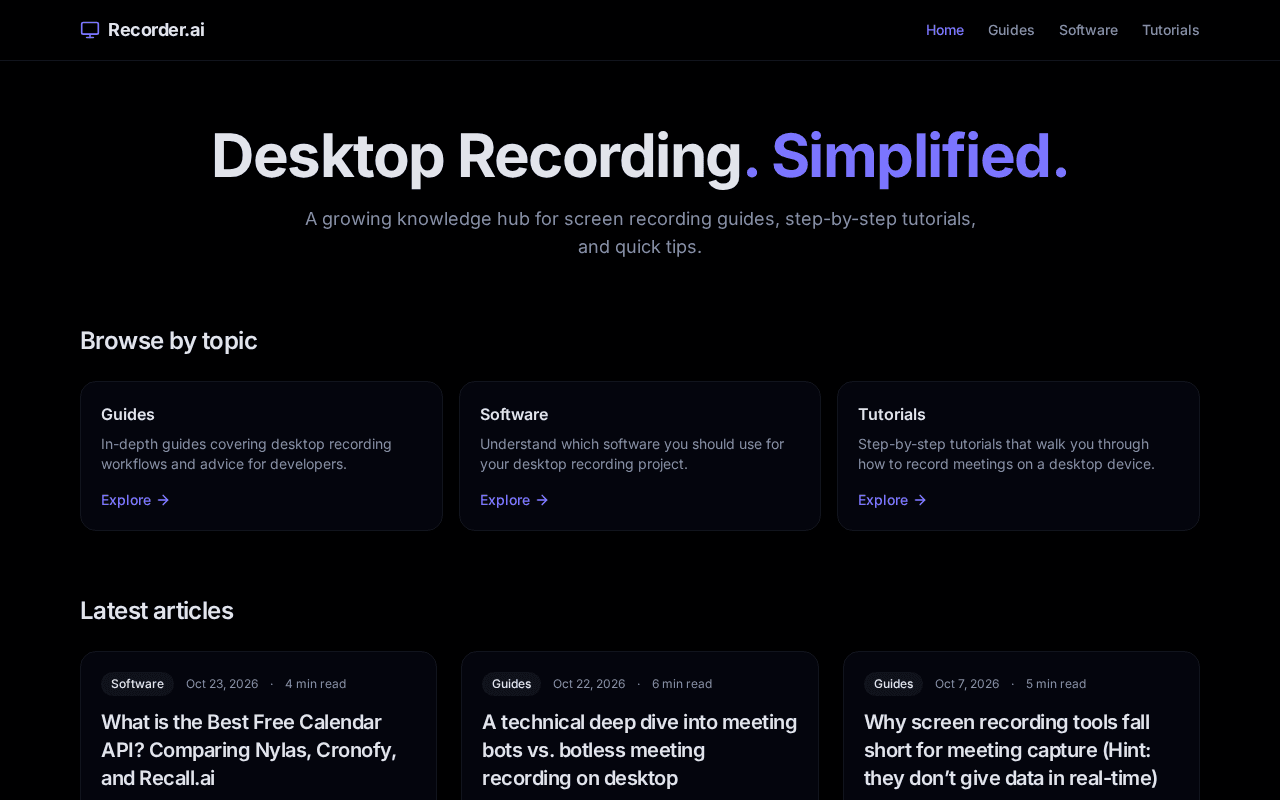The width and height of the screenshot is (1280, 800).
Task: Go to Software in top navigation
Action: 1088,30
